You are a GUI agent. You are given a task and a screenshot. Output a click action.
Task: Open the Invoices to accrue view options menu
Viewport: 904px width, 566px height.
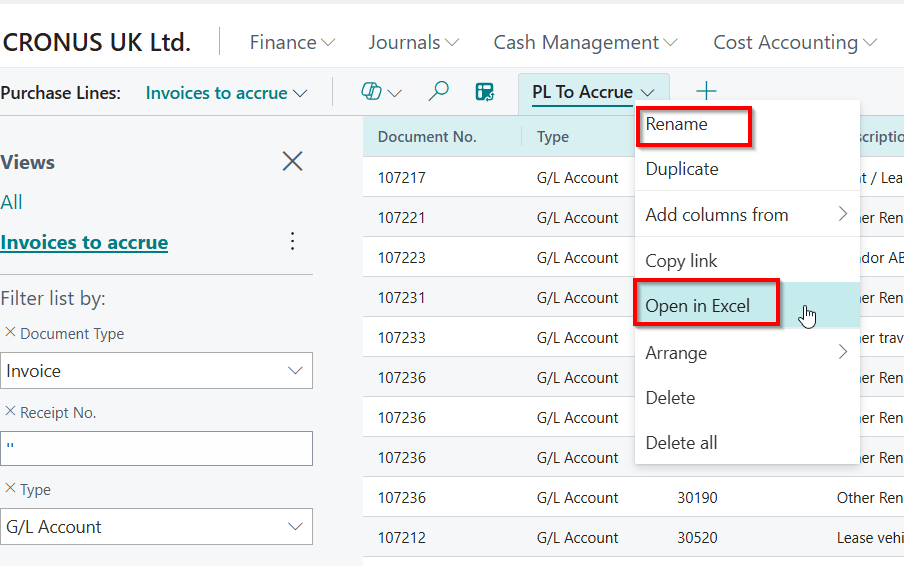click(292, 241)
